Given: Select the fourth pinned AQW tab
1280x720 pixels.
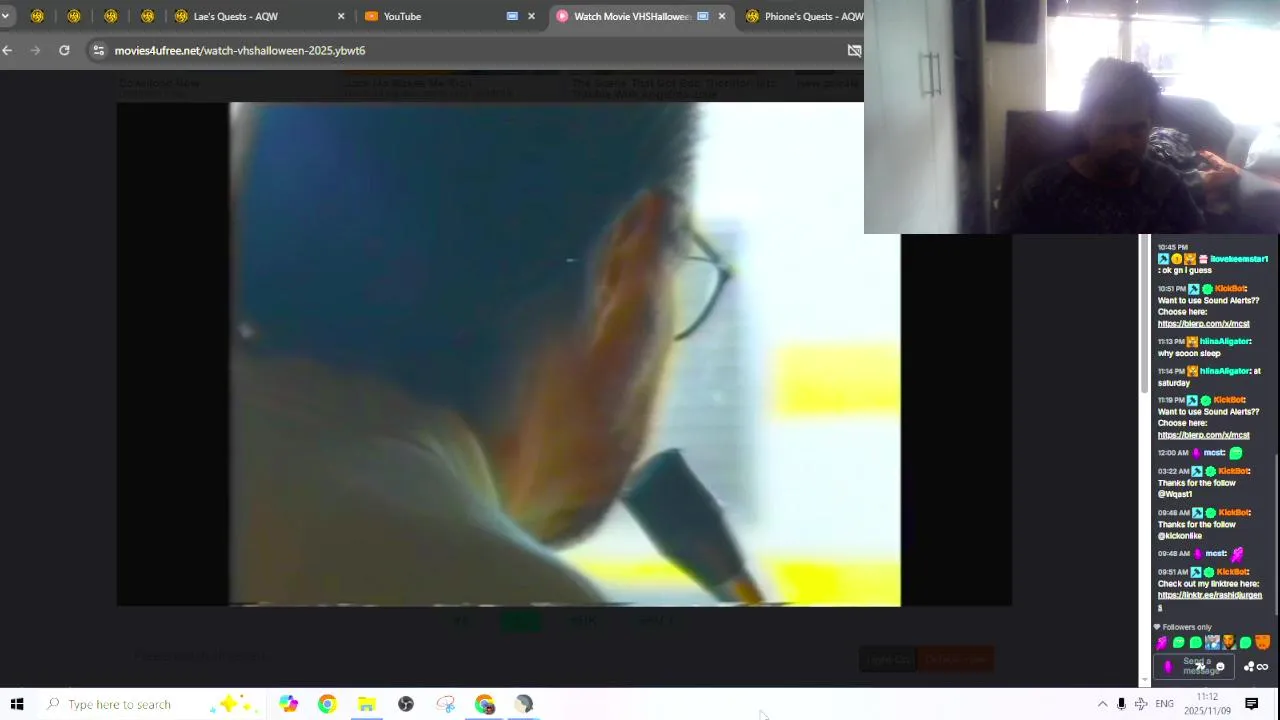Looking at the screenshot, I should click(148, 16).
